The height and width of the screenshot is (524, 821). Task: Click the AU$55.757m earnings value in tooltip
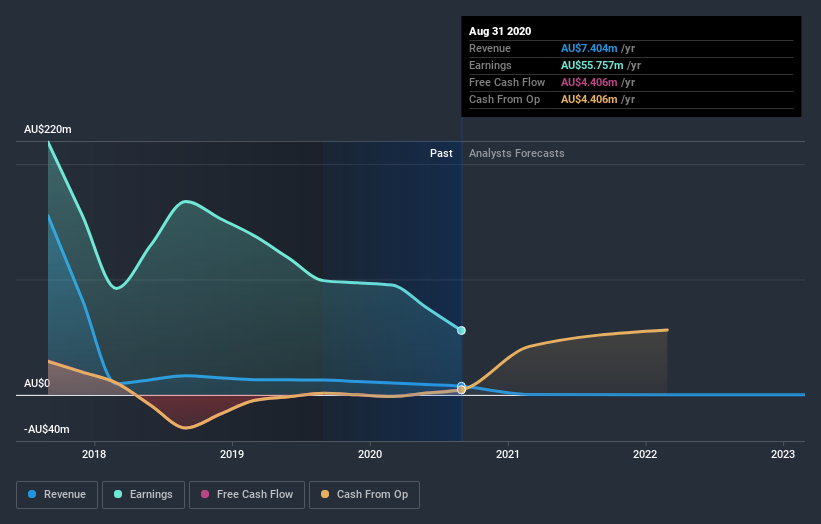click(x=592, y=65)
